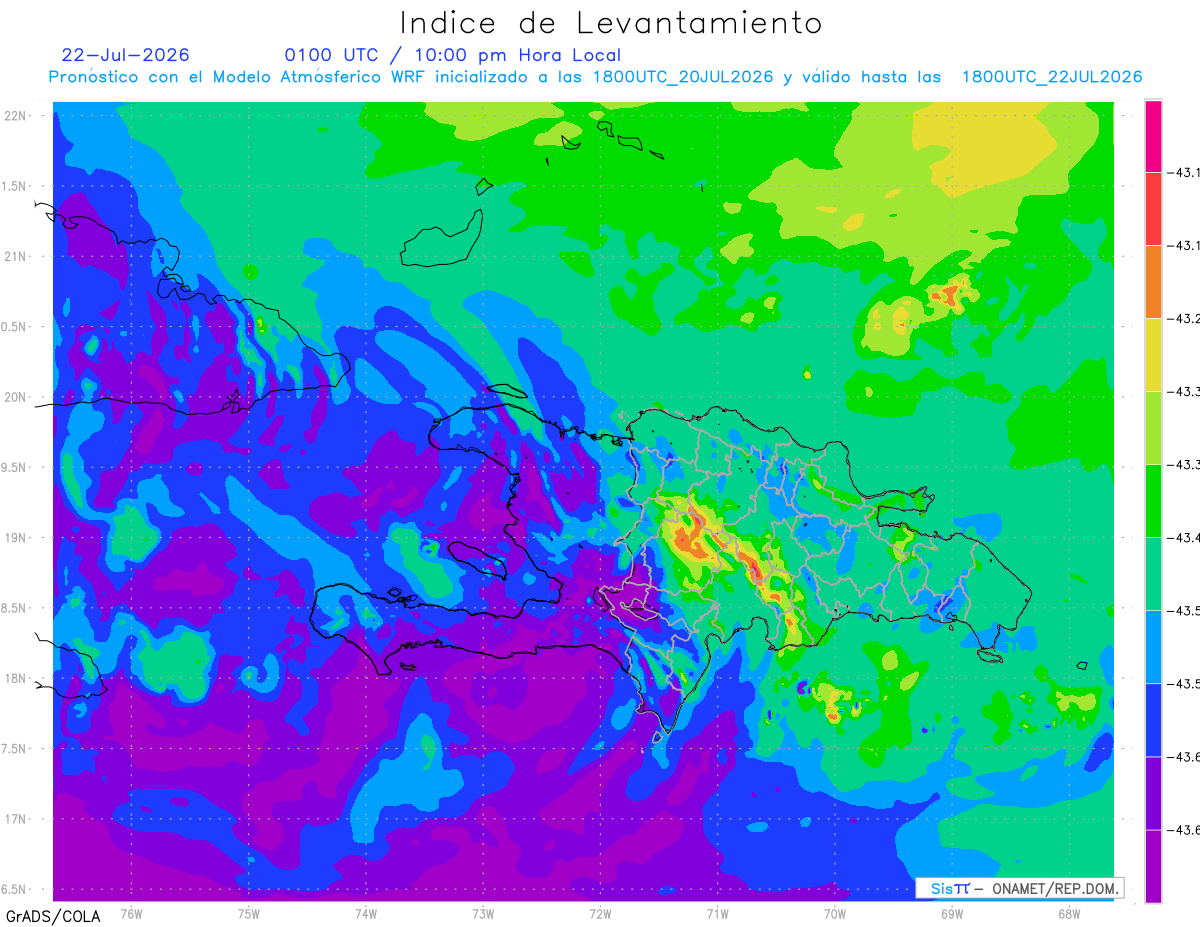Select the '18N' latitude label
Image resolution: width=1200 pixels, height=927 pixels.
(x=15, y=678)
